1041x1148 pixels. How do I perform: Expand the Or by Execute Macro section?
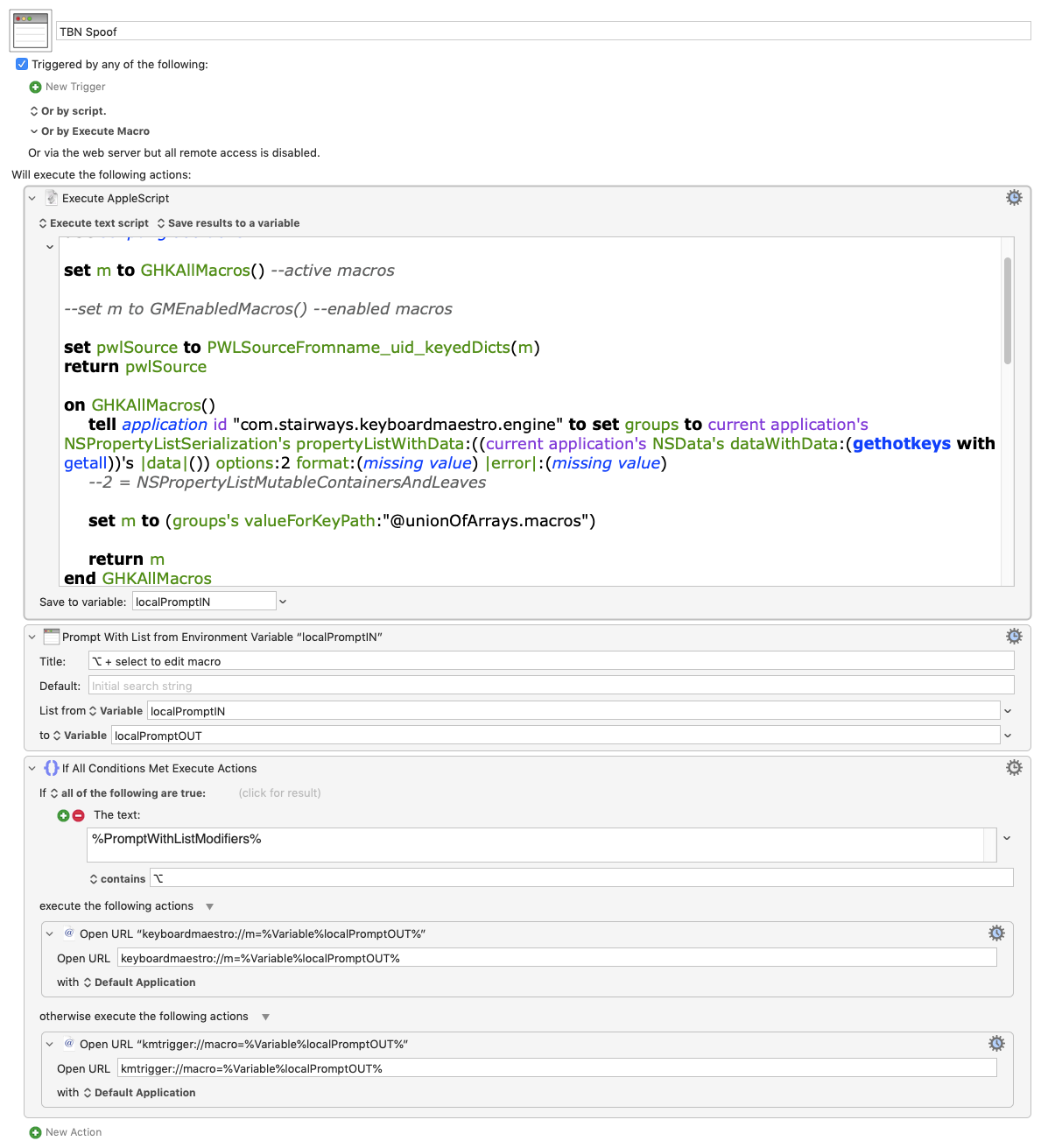(34, 131)
